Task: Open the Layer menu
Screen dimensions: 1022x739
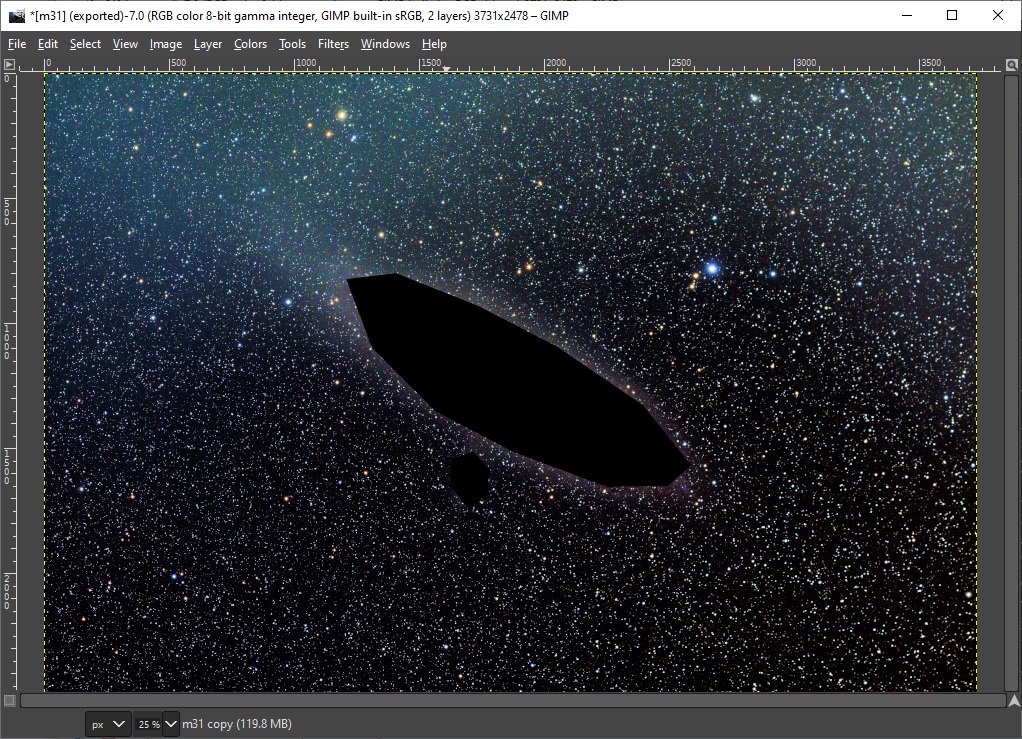Action: point(208,44)
